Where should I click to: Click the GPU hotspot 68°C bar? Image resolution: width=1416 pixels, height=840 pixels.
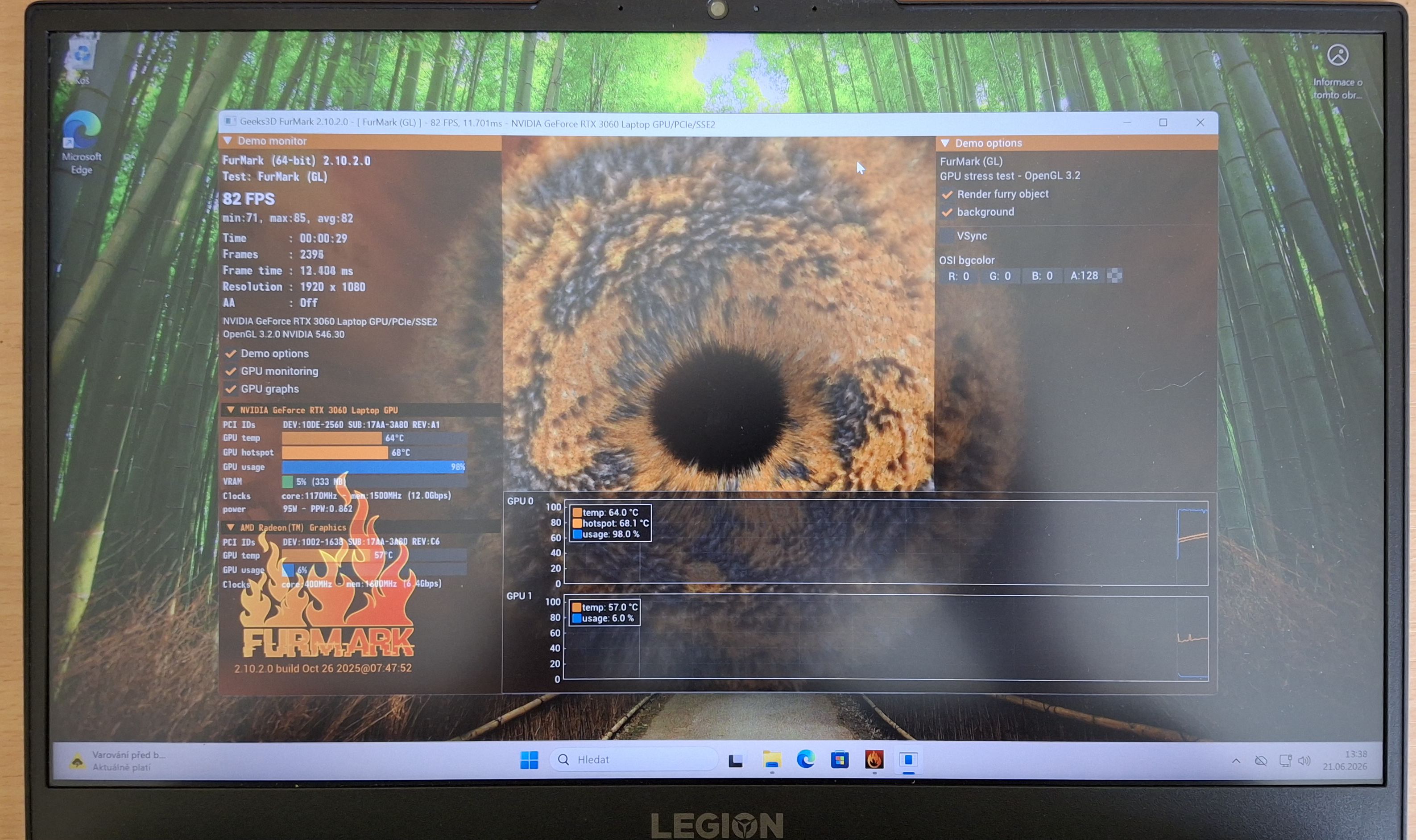[374, 452]
